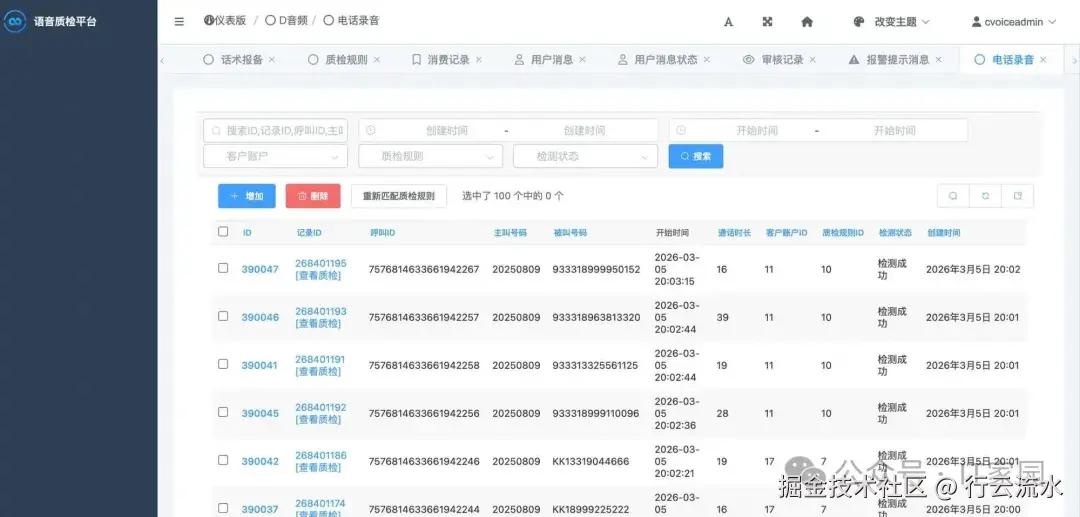The width and height of the screenshot is (1080, 517).
Task: Click the export icon button above table
Action: pyautogui.click(x=1017, y=196)
